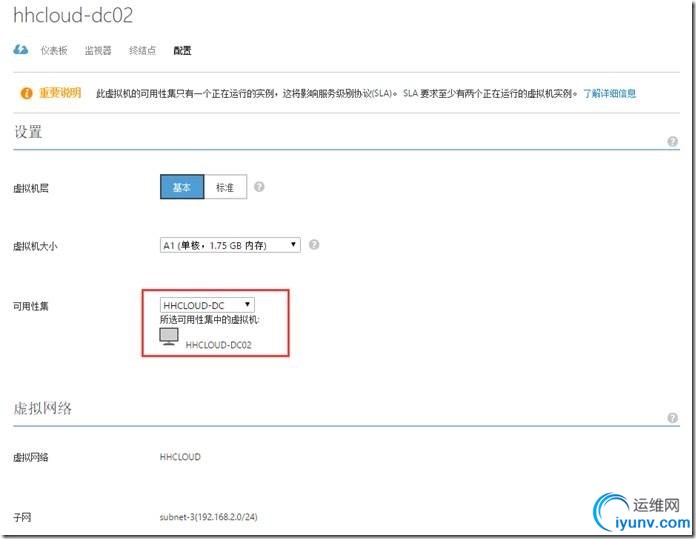Click the 虚拟机层 label
The width and height of the screenshot is (696, 539).
(31, 188)
